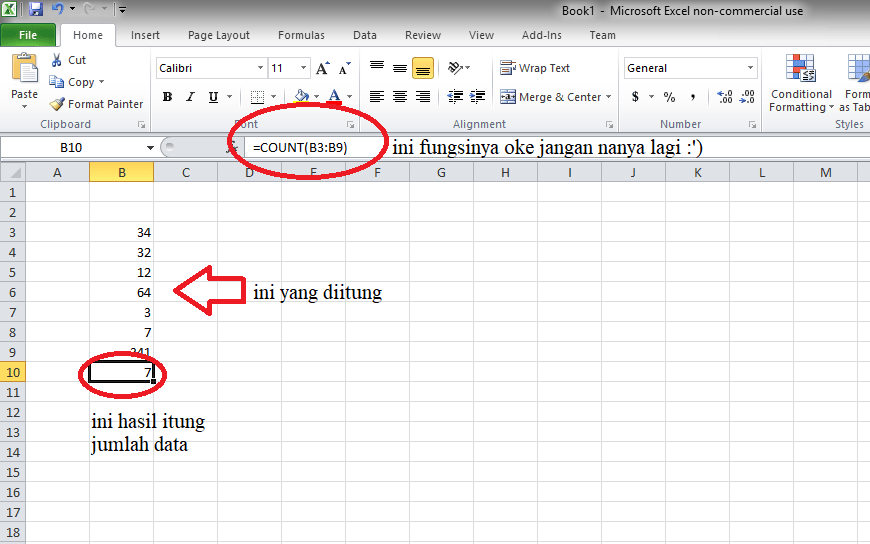This screenshot has width=870, height=544.
Task: Click the Cut scissors icon
Action: pyautogui.click(x=56, y=60)
